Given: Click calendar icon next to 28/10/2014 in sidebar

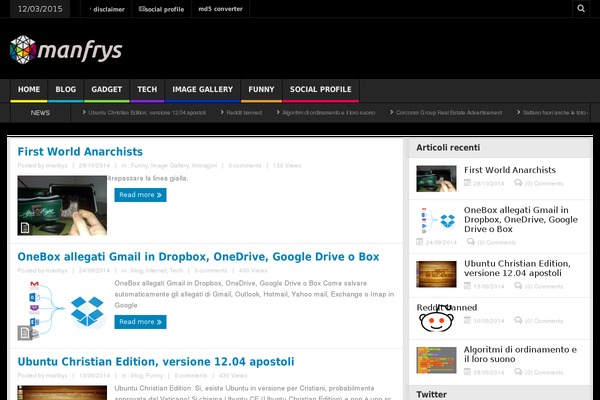Looking at the screenshot, I should (467, 183).
